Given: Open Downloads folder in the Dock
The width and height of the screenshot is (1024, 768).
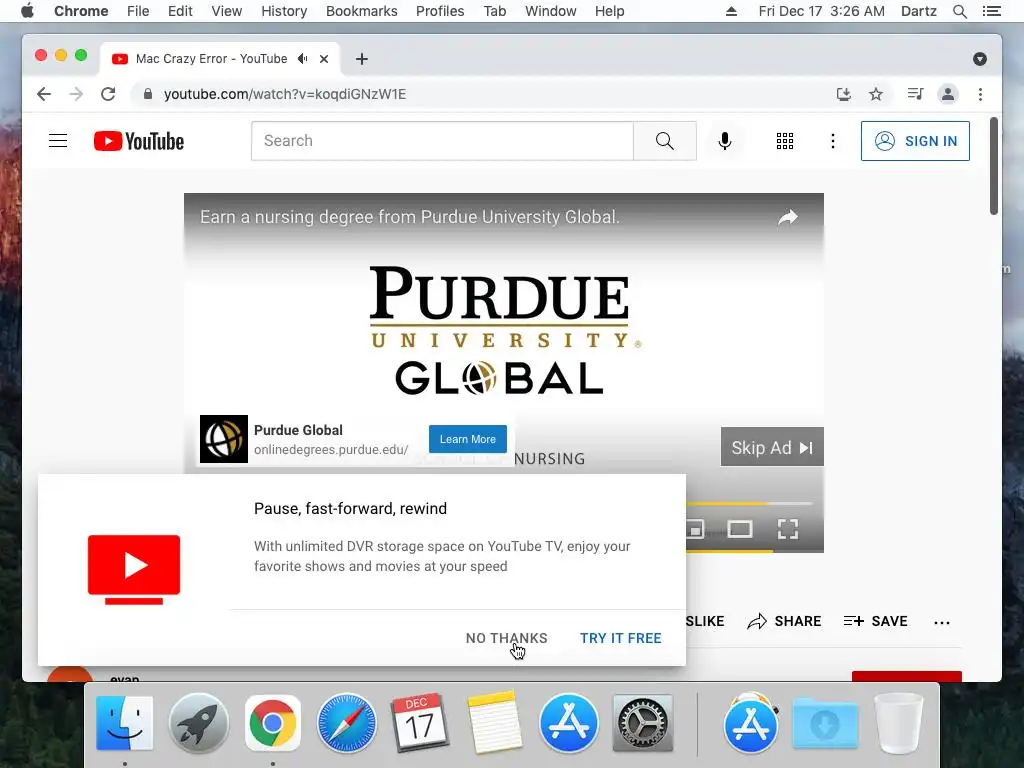Looking at the screenshot, I should coord(825,723).
